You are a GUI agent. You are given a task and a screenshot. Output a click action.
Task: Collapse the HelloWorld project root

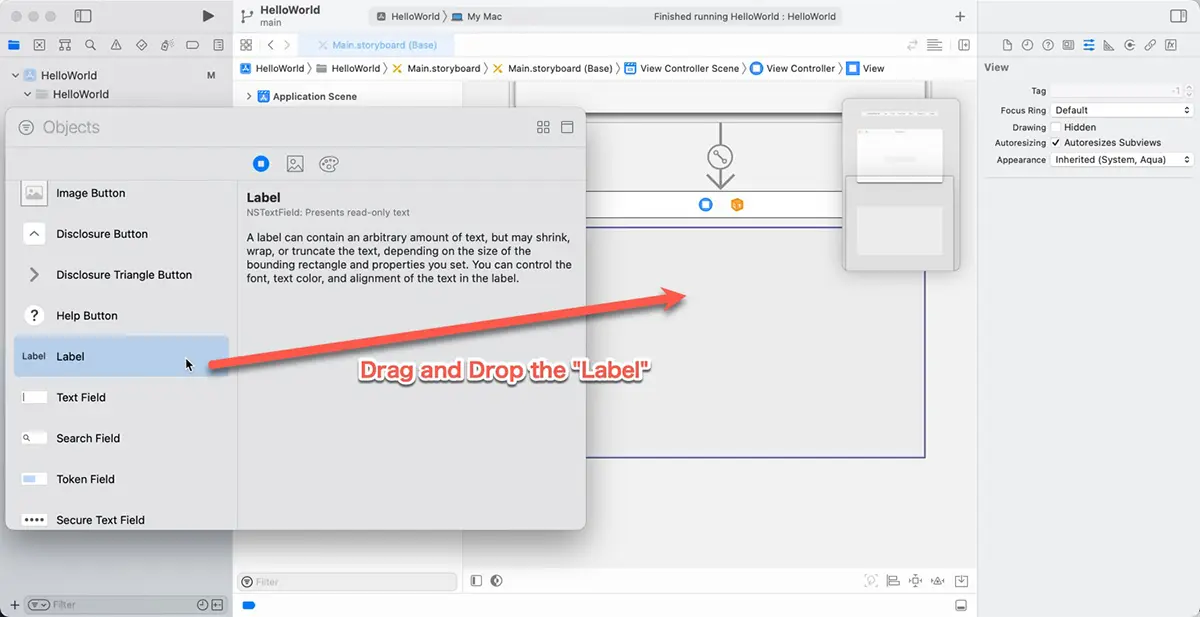point(15,75)
